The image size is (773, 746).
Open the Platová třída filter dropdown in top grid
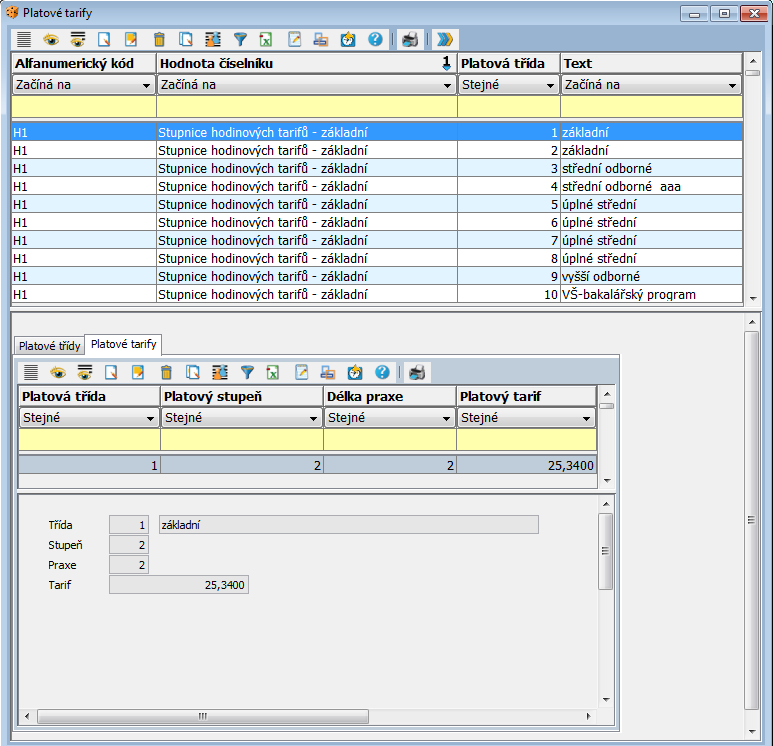(550, 86)
